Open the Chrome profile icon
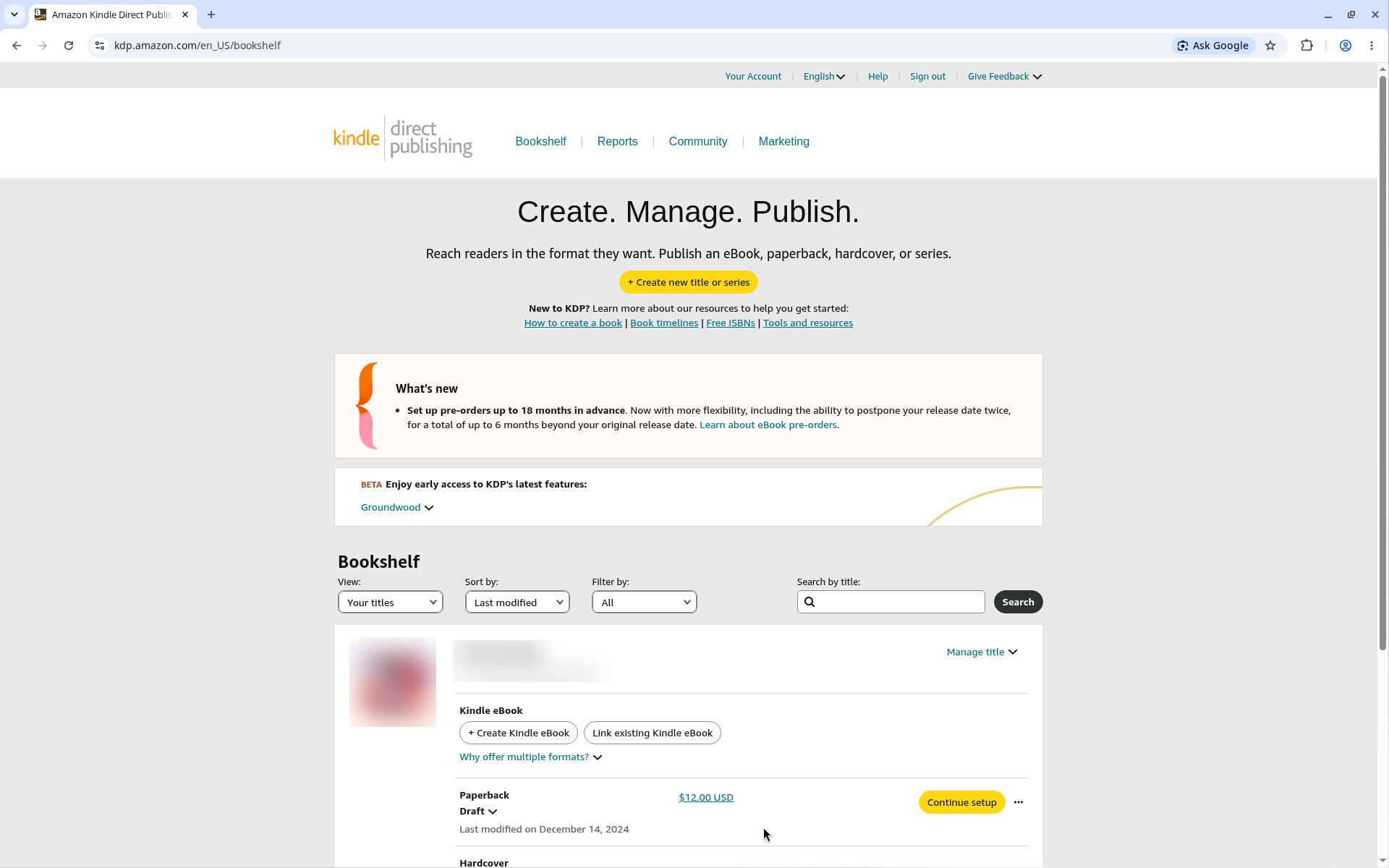This screenshot has height=868, width=1389. [1346, 46]
